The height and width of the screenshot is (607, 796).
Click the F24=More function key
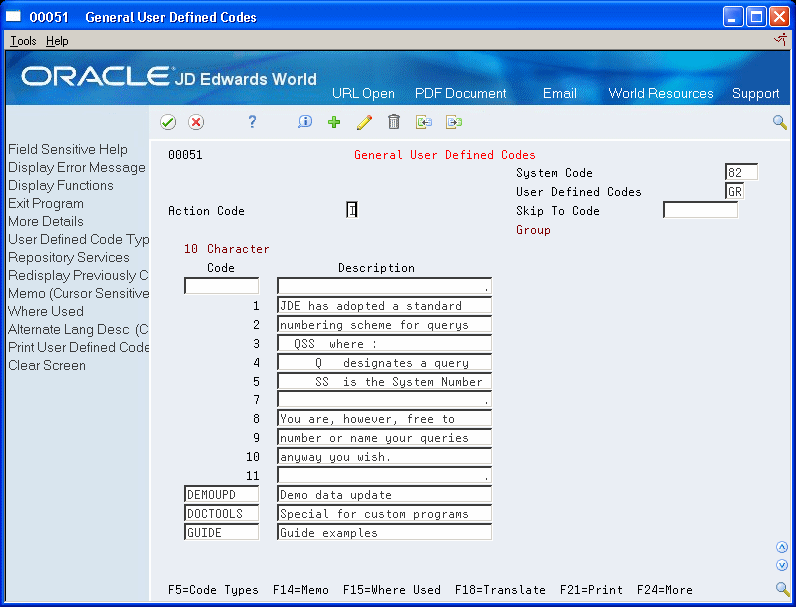click(665, 590)
